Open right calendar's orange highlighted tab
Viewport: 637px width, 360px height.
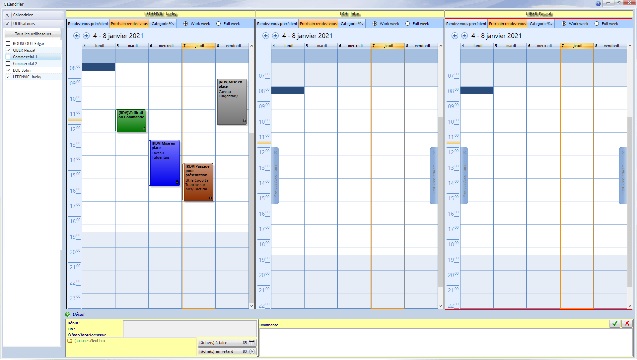pos(508,24)
